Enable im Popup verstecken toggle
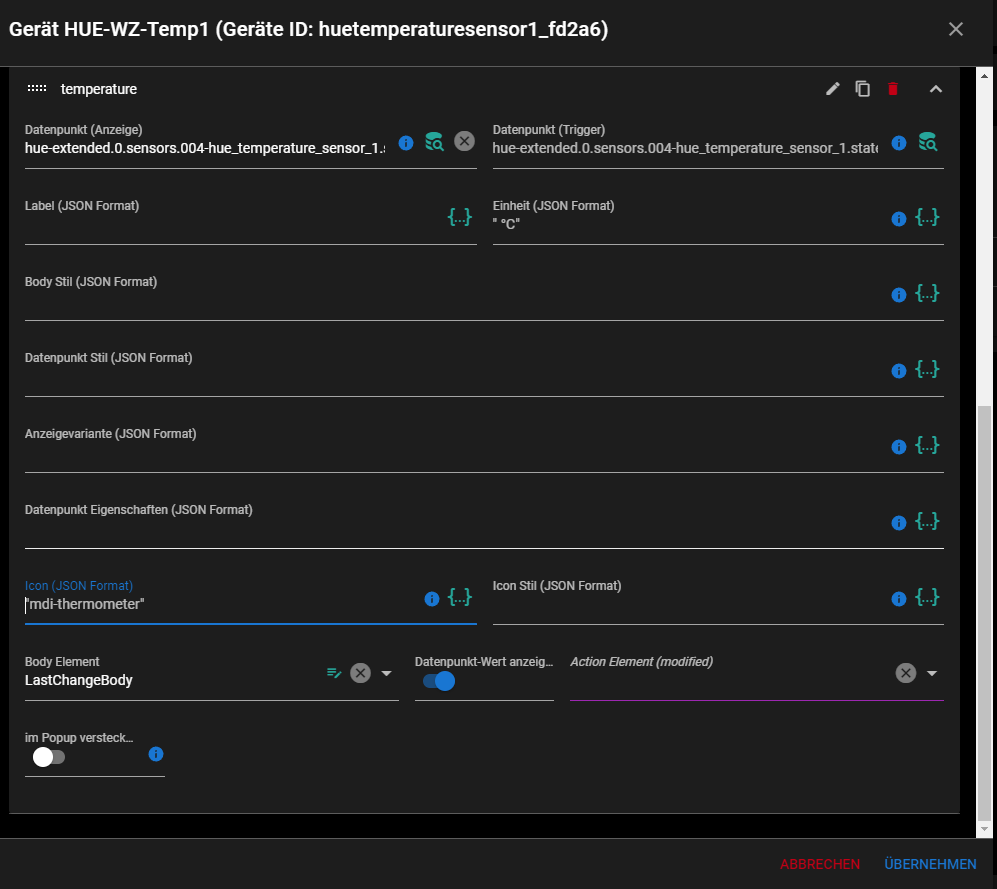The height and width of the screenshot is (889, 997). [x=46, y=757]
